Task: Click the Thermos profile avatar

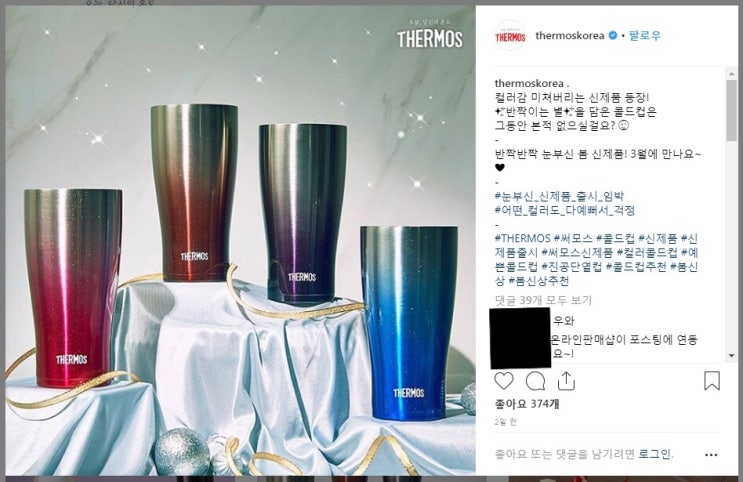Action: pyautogui.click(x=510, y=36)
